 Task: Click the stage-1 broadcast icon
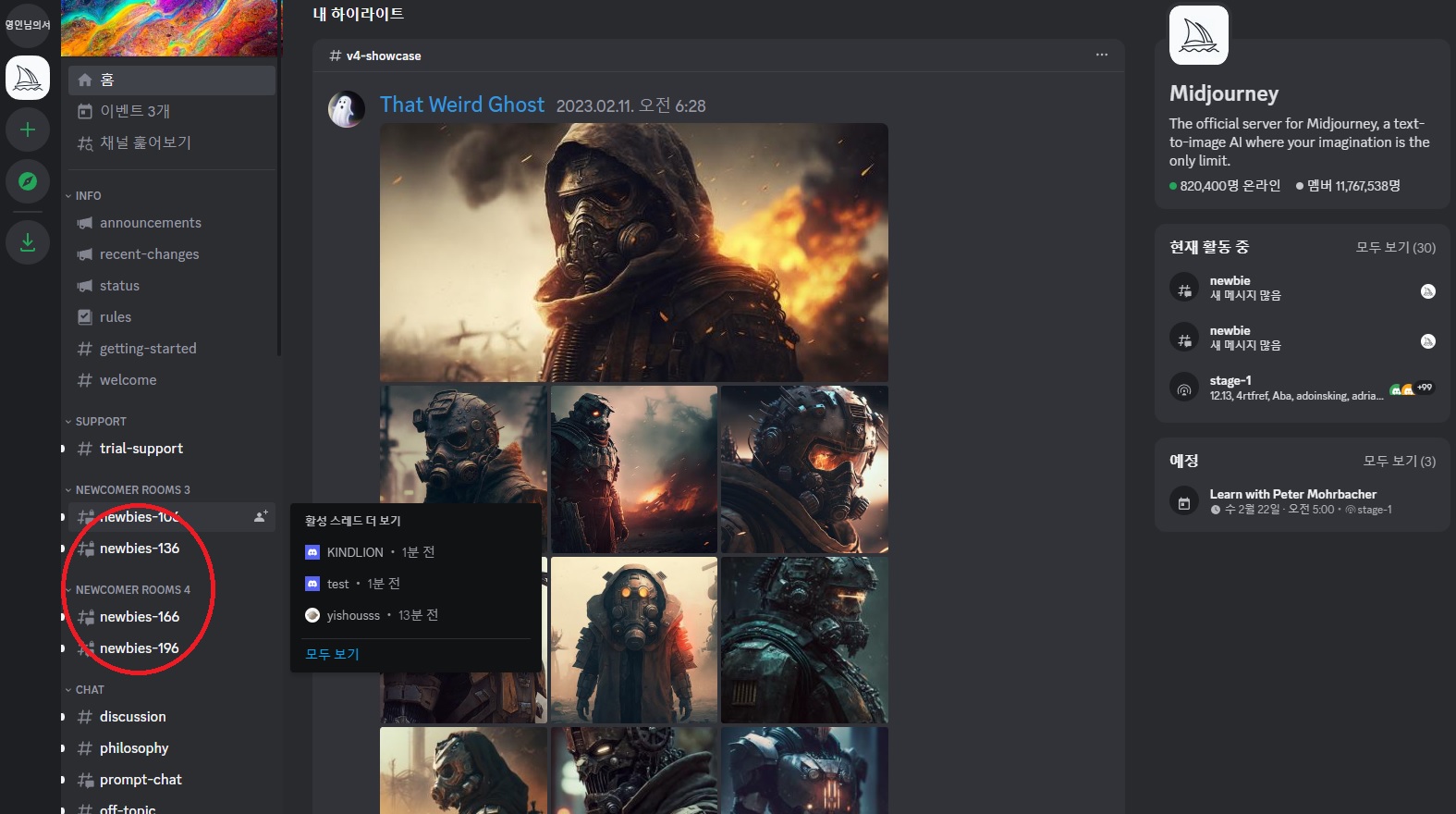tap(1183, 388)
